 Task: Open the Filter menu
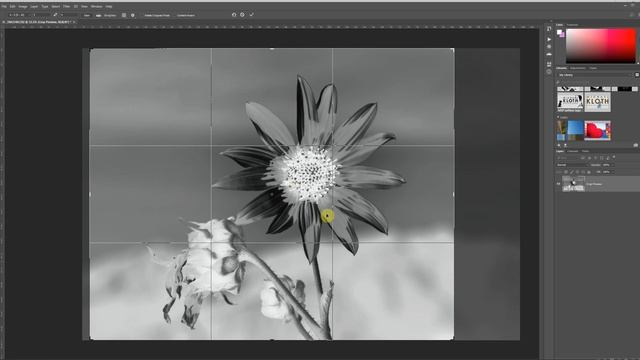pos(66,7)
